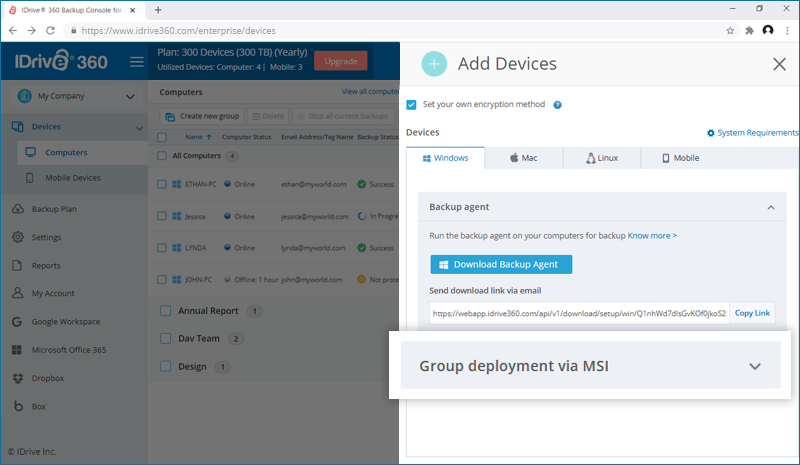Open the browser extensions puzzle icon
This screenshot has width=800, height=465.
click(x=749, y=30)
